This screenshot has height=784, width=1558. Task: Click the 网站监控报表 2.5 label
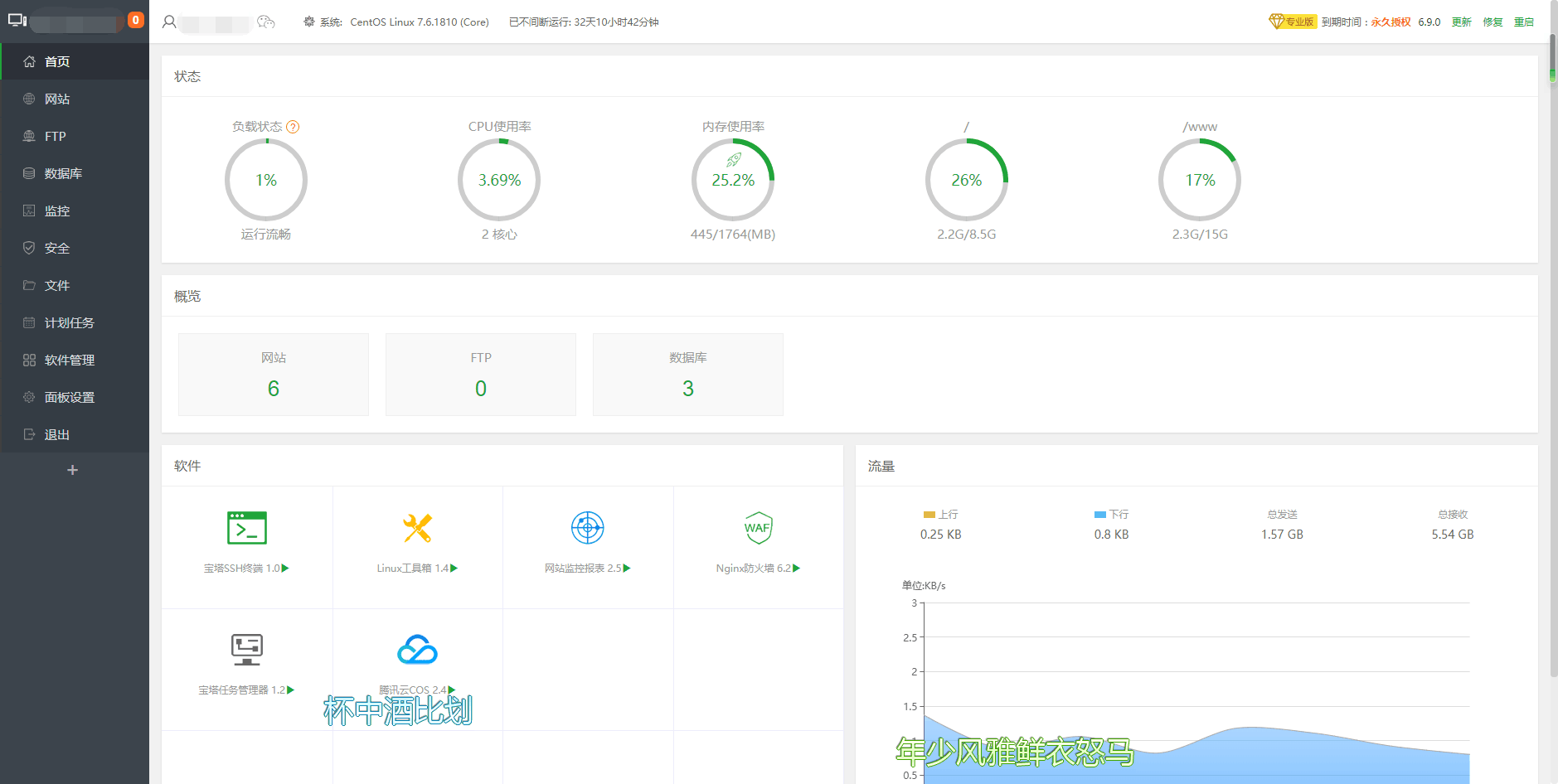(588, 569)
